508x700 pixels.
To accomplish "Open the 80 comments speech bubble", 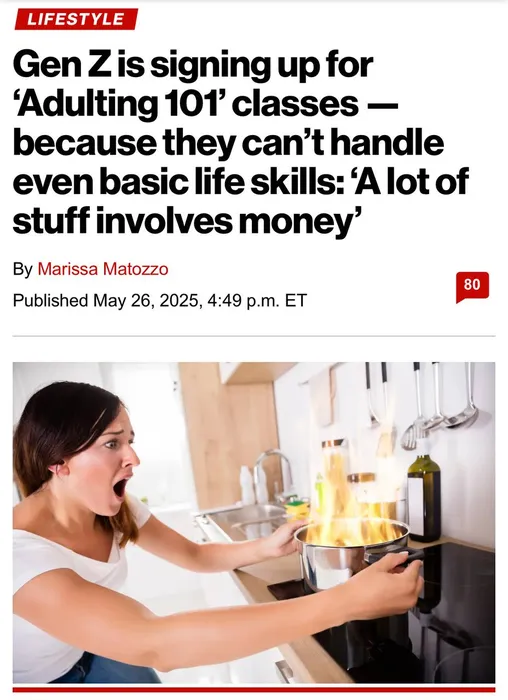I will click(472, 287).
